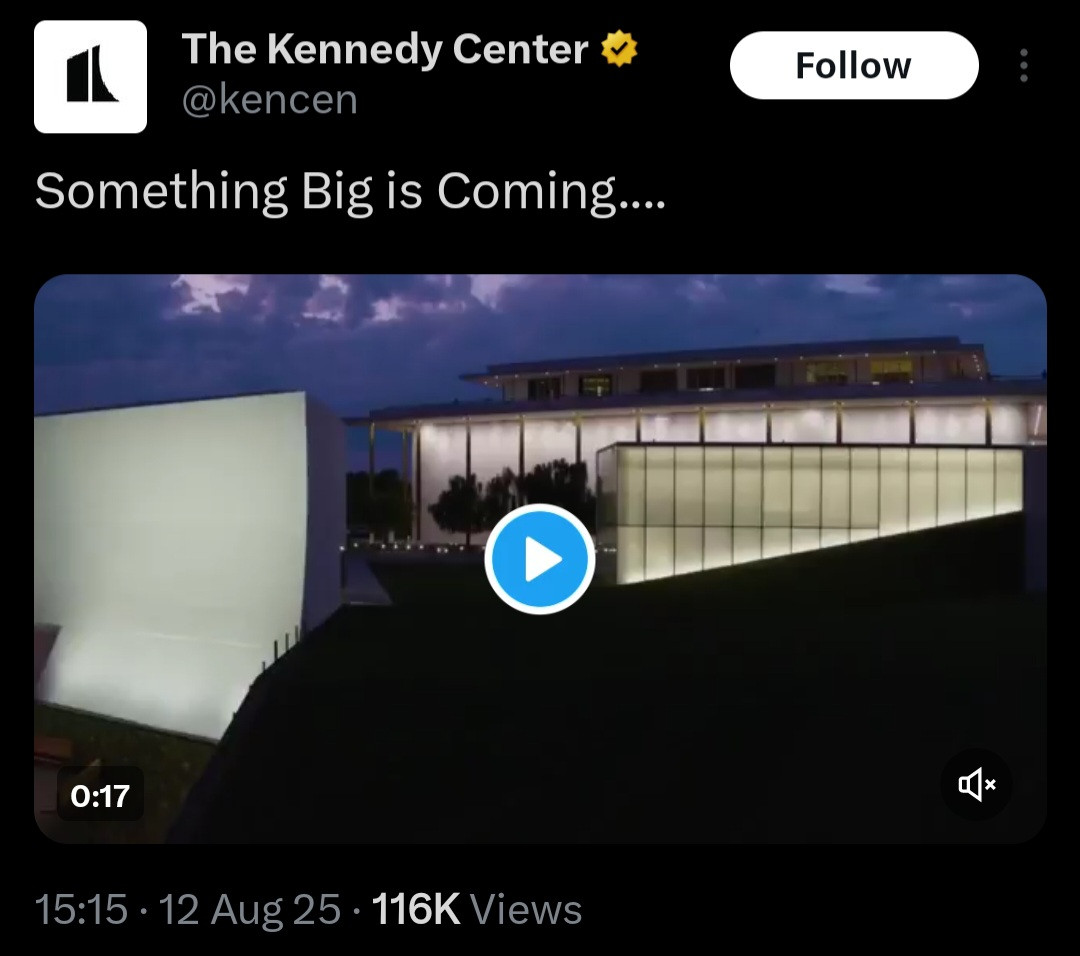The width and height of the screenshot is (1080, 956).
Task: Open the @kencen handle link
Action: pyautogui.click(x=269, y=100)
